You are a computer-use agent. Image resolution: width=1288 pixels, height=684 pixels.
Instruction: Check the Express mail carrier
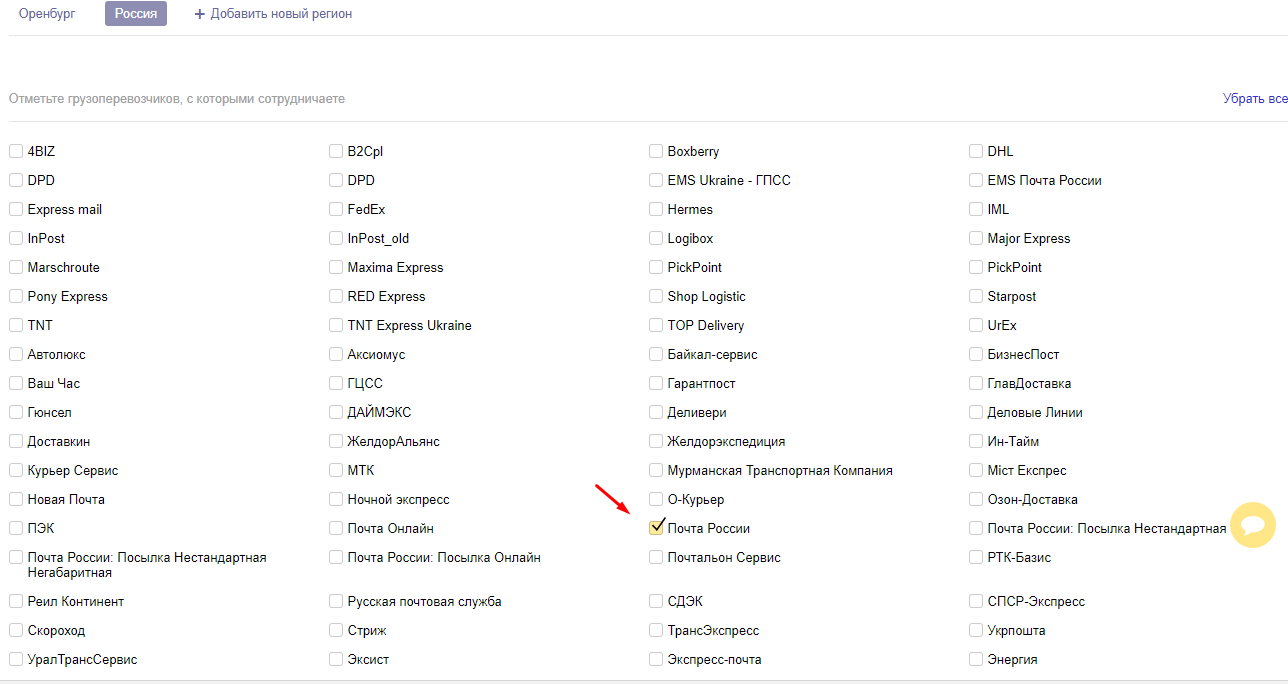(x=16, y=209)
